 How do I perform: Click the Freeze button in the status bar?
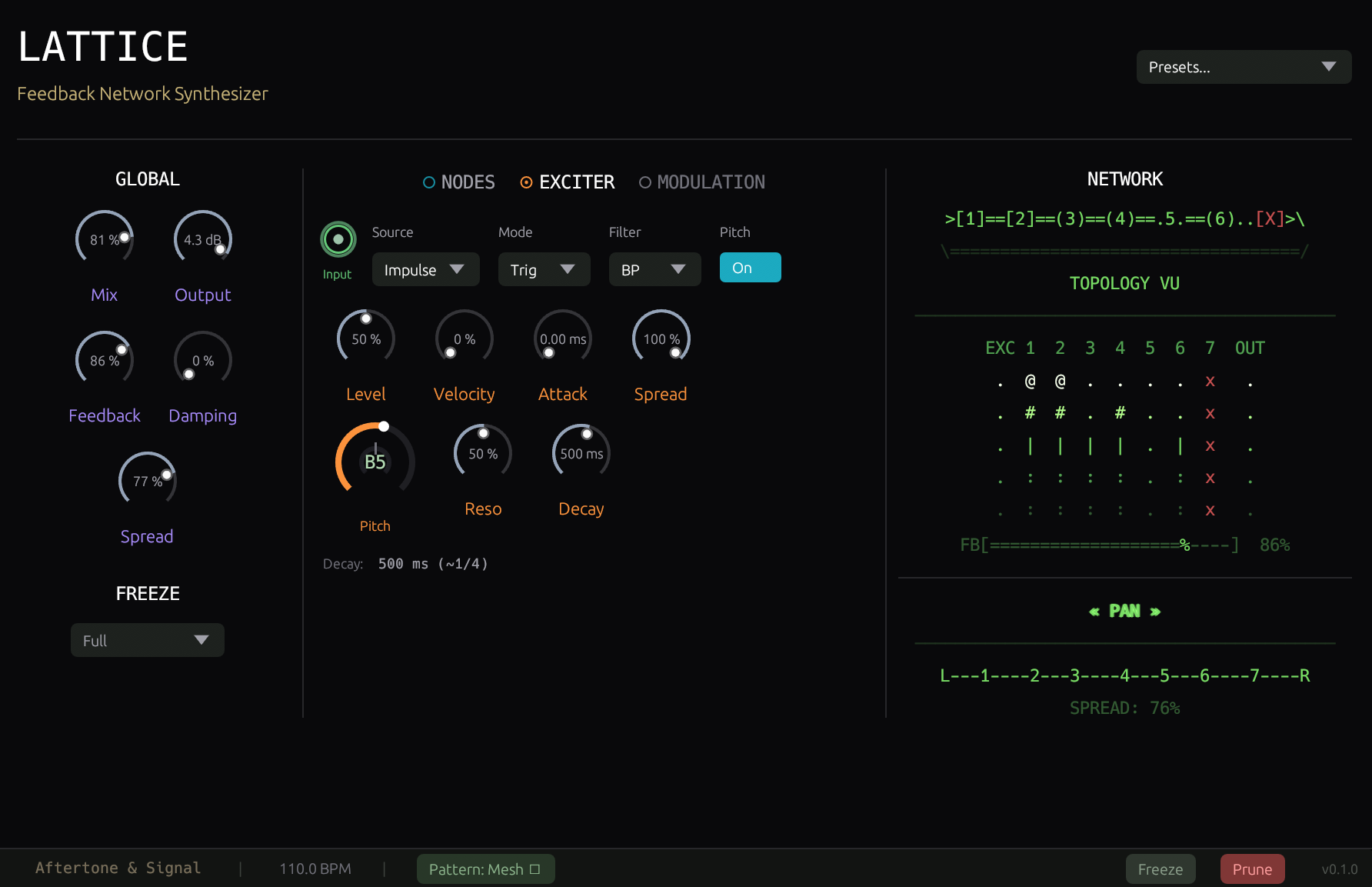[1160, 869]
